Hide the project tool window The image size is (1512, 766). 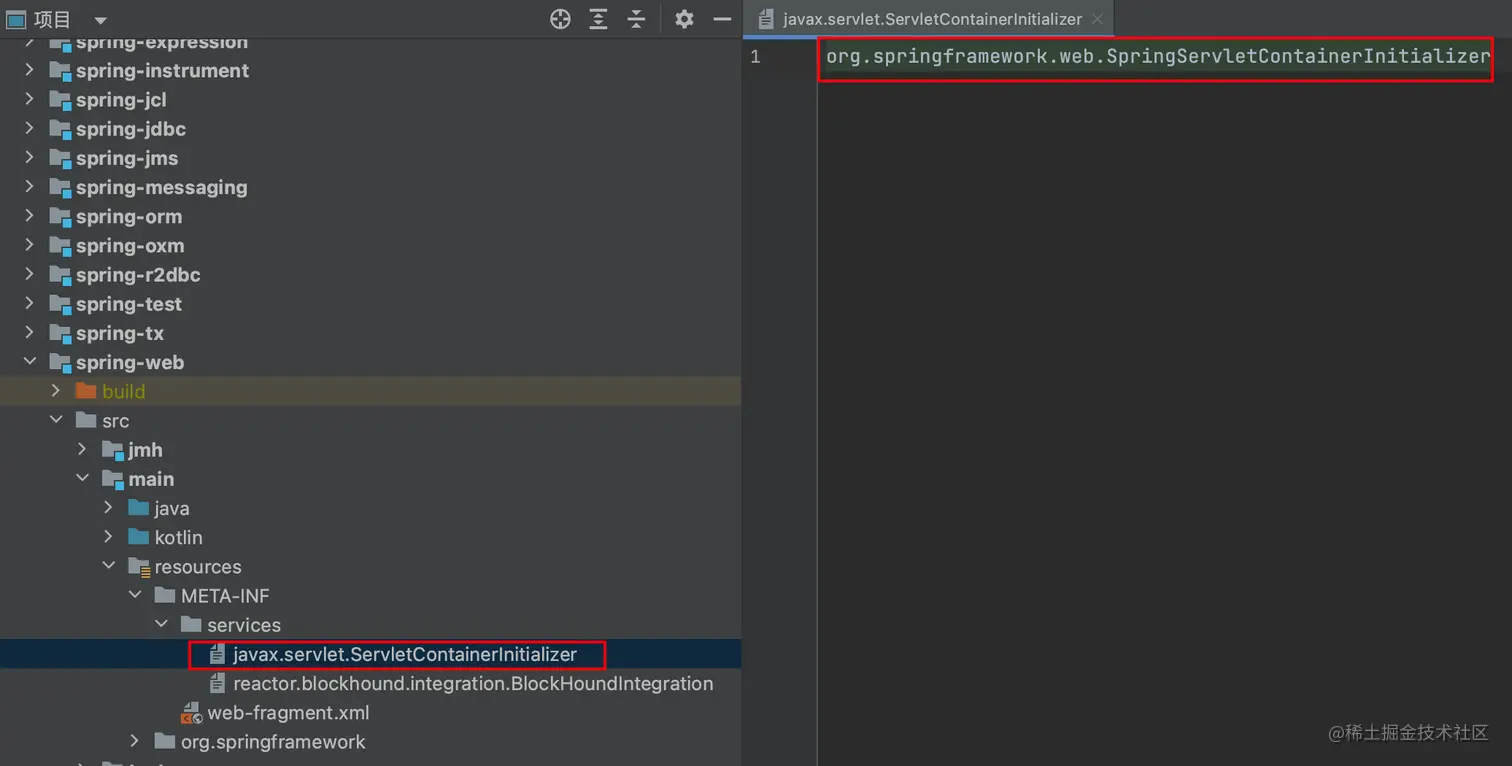click(x=722, y=19)
